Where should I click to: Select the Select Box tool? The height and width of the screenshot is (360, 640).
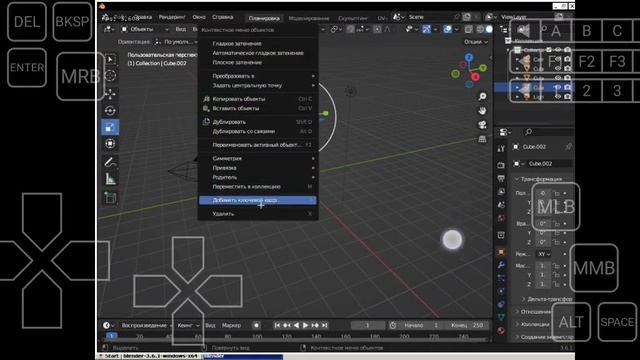click(110, 60)
